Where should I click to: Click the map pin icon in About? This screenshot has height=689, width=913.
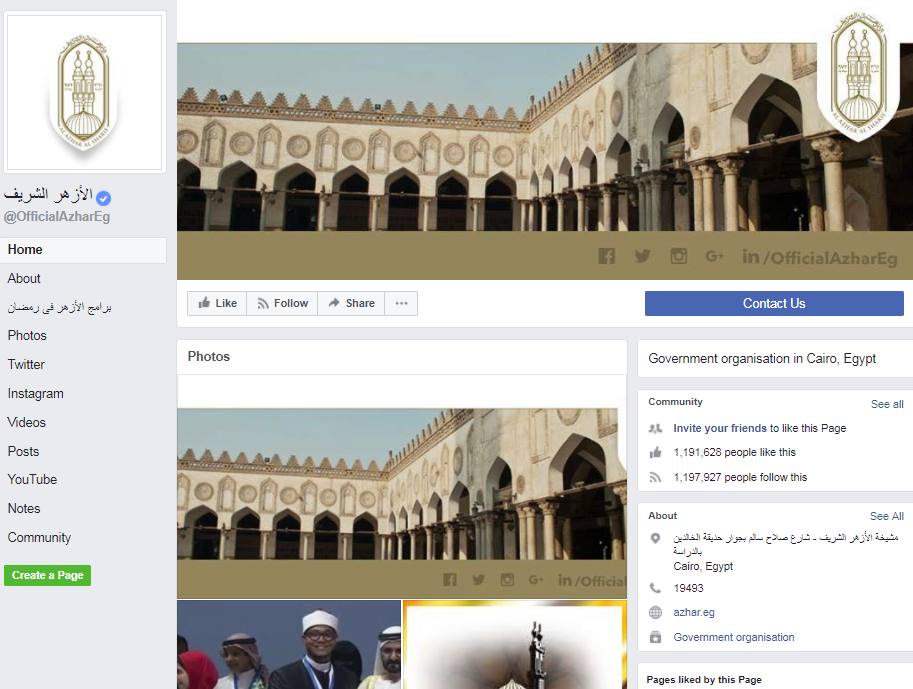pos(656,539)
